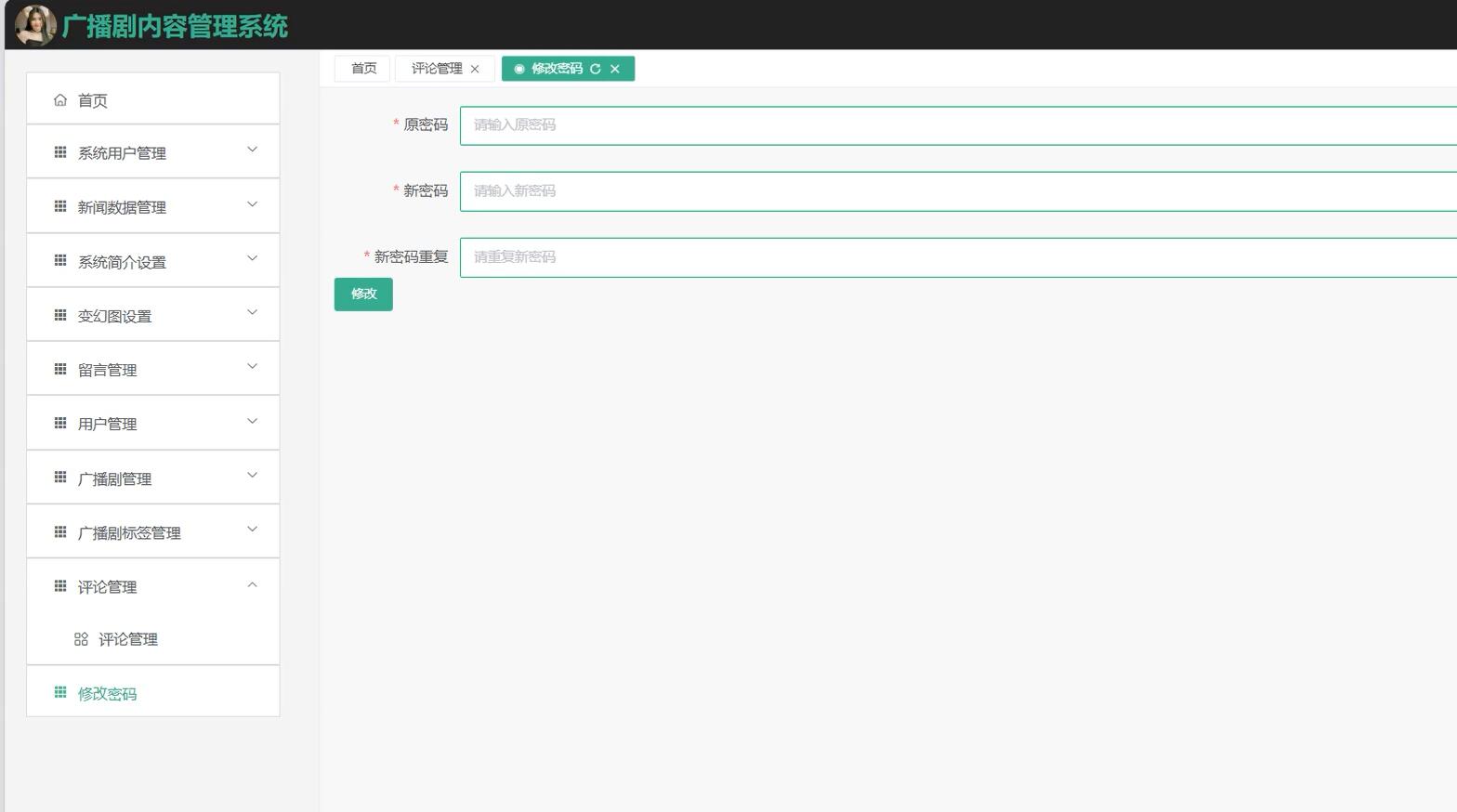Image resolution: width=1457 pixels, height=812 pixels.
Task: Close the 修改密码 tab
Action: [615, 69]
